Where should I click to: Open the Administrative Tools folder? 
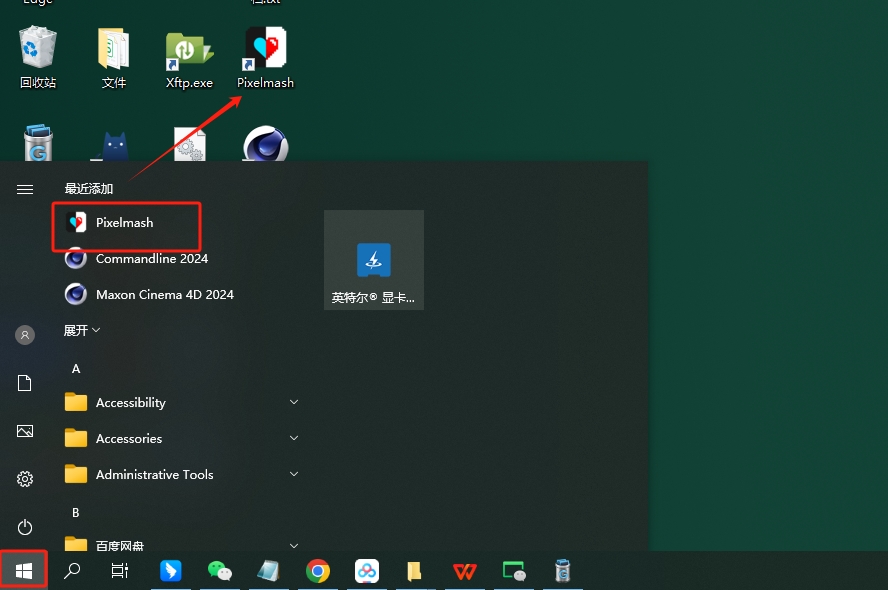(181, 474)
